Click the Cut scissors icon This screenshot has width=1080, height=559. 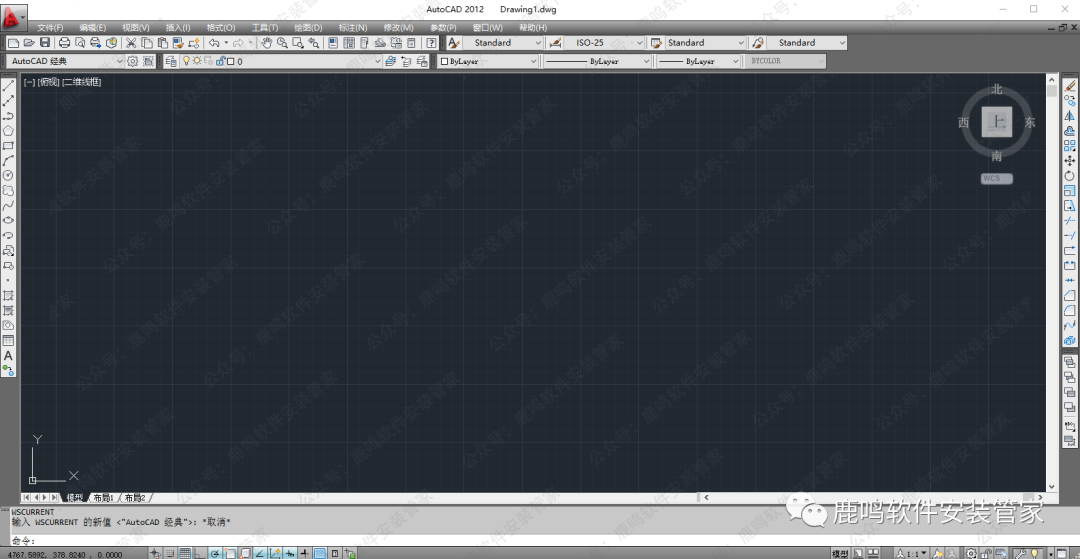pyautogui.click(x=131, y=43)
